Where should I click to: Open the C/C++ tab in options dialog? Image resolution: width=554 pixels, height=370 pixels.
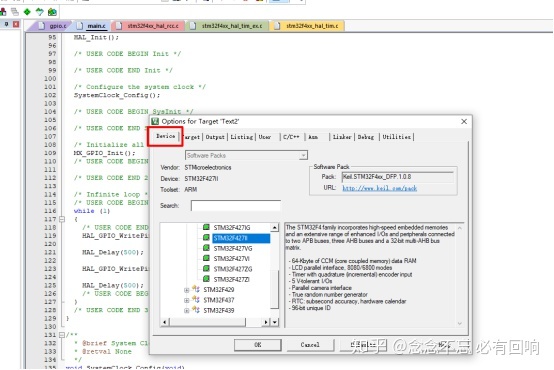tap(291, 137)
